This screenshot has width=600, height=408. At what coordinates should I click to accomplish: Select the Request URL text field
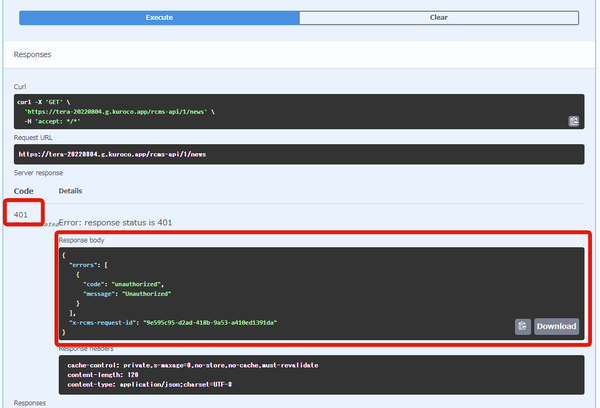(x=299, y=154)
